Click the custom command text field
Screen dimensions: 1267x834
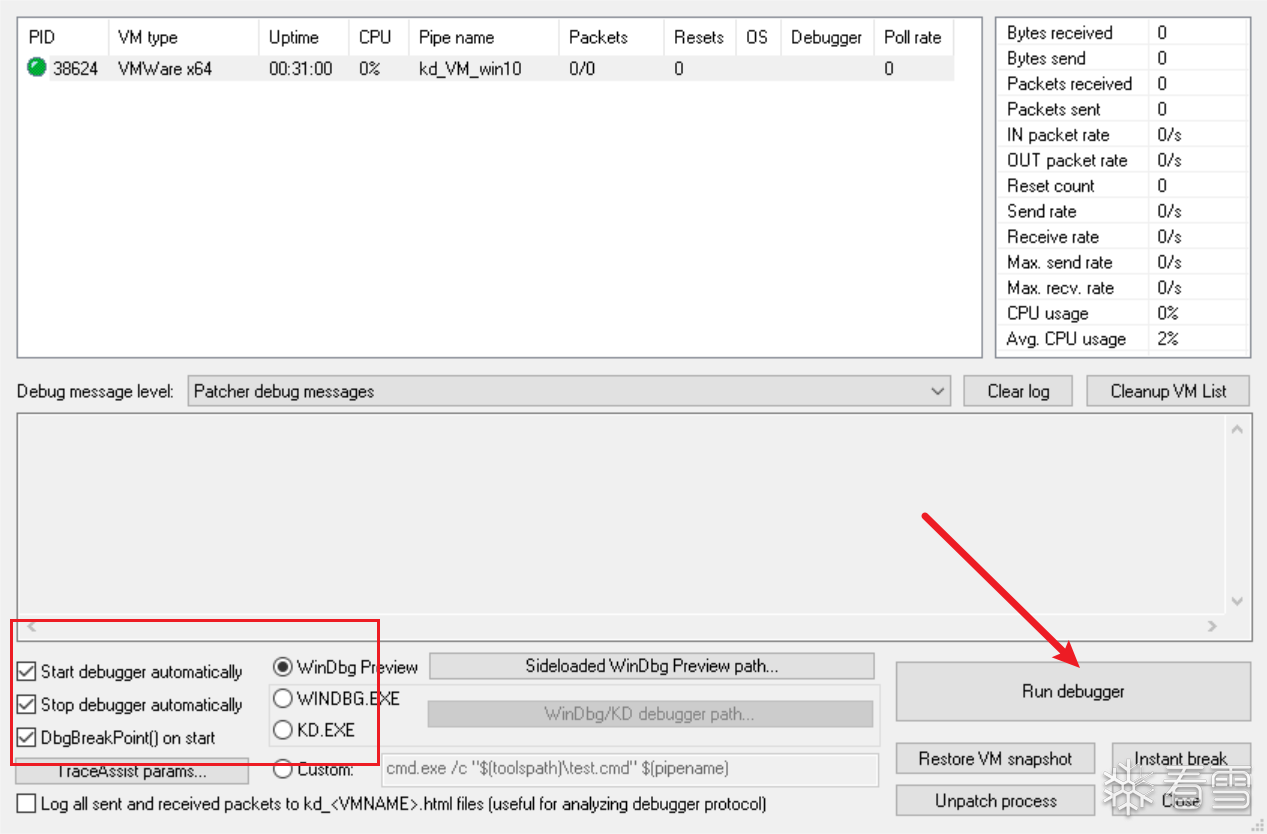click(x=630, y=769)
